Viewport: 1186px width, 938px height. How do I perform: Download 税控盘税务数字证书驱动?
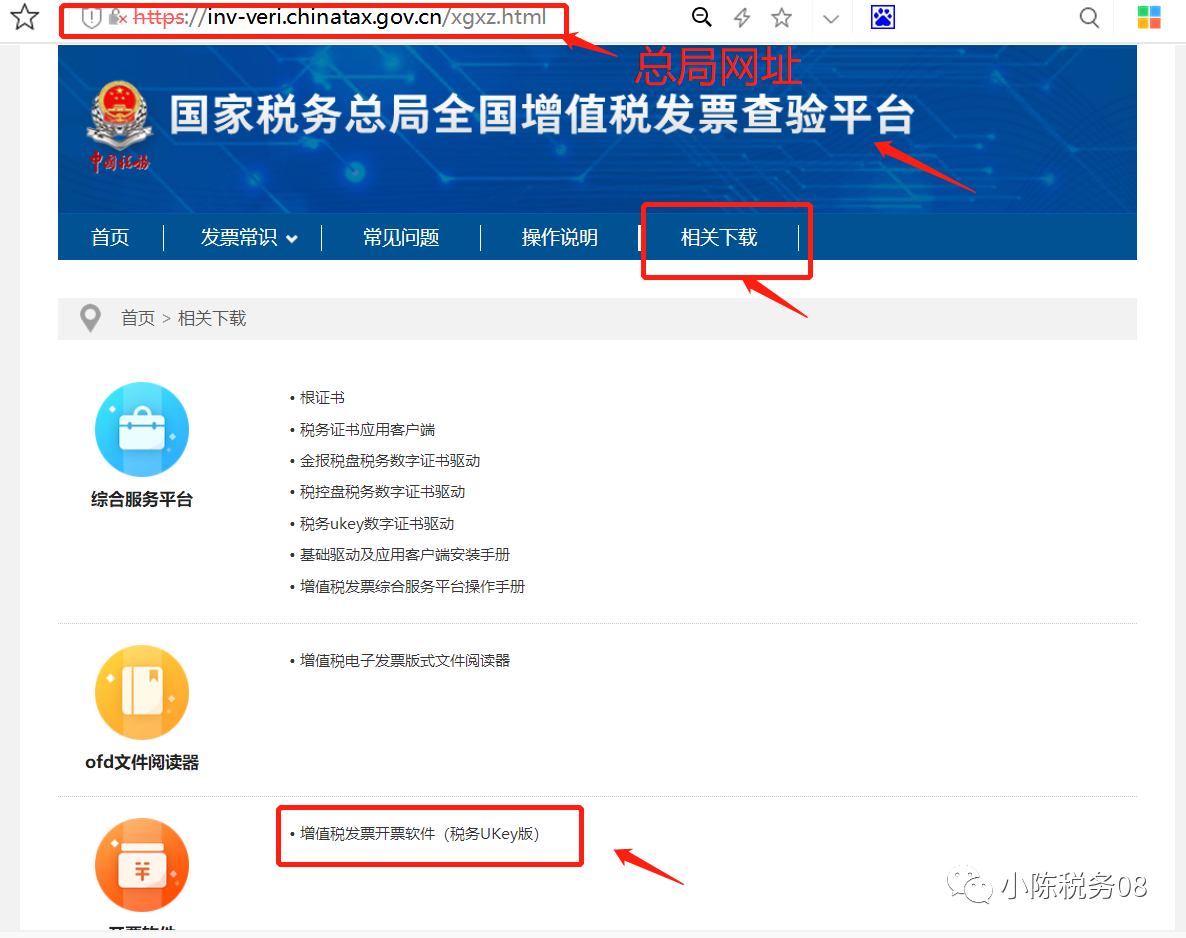pyautogui.click(x=383, y=492)
